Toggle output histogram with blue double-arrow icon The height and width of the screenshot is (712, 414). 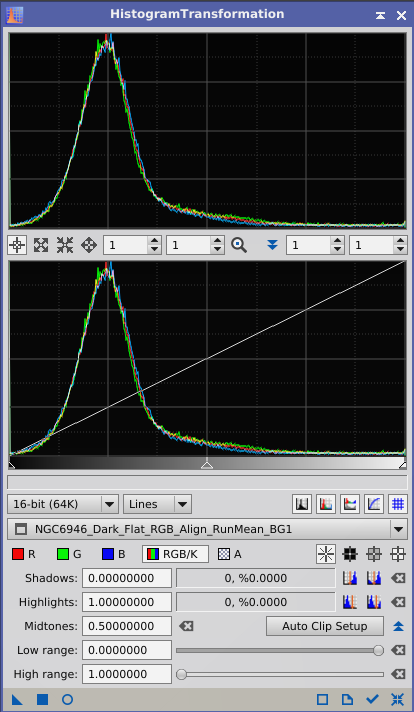272,245
